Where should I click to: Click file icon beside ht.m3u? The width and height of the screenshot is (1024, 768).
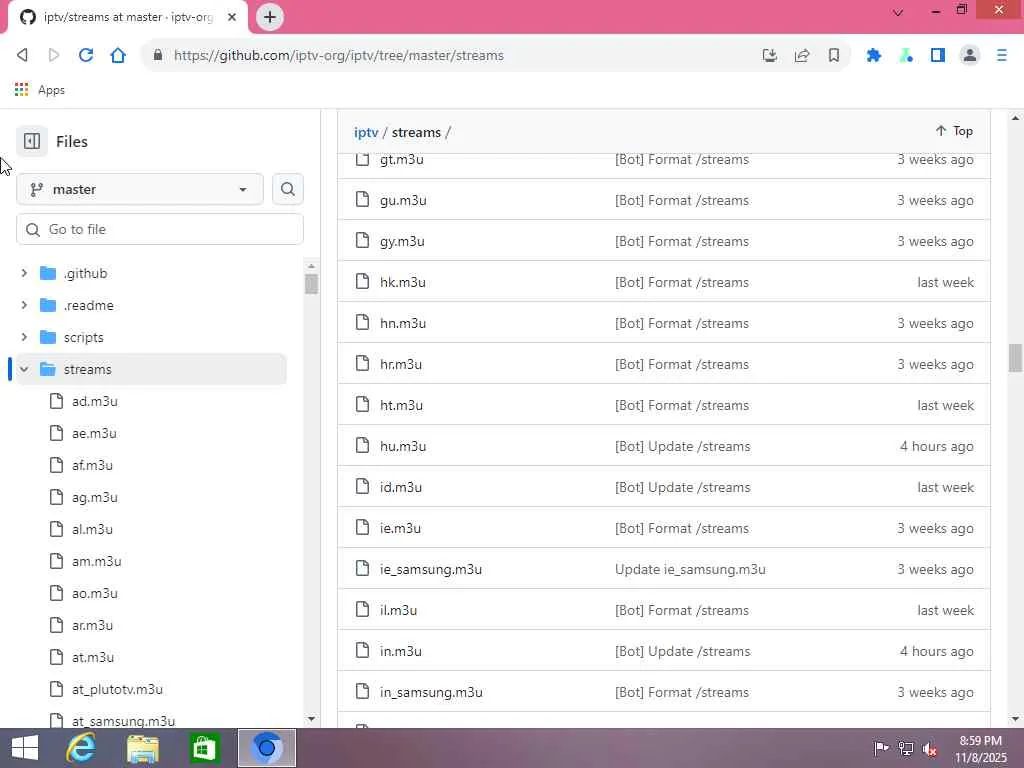click(362, 405)
